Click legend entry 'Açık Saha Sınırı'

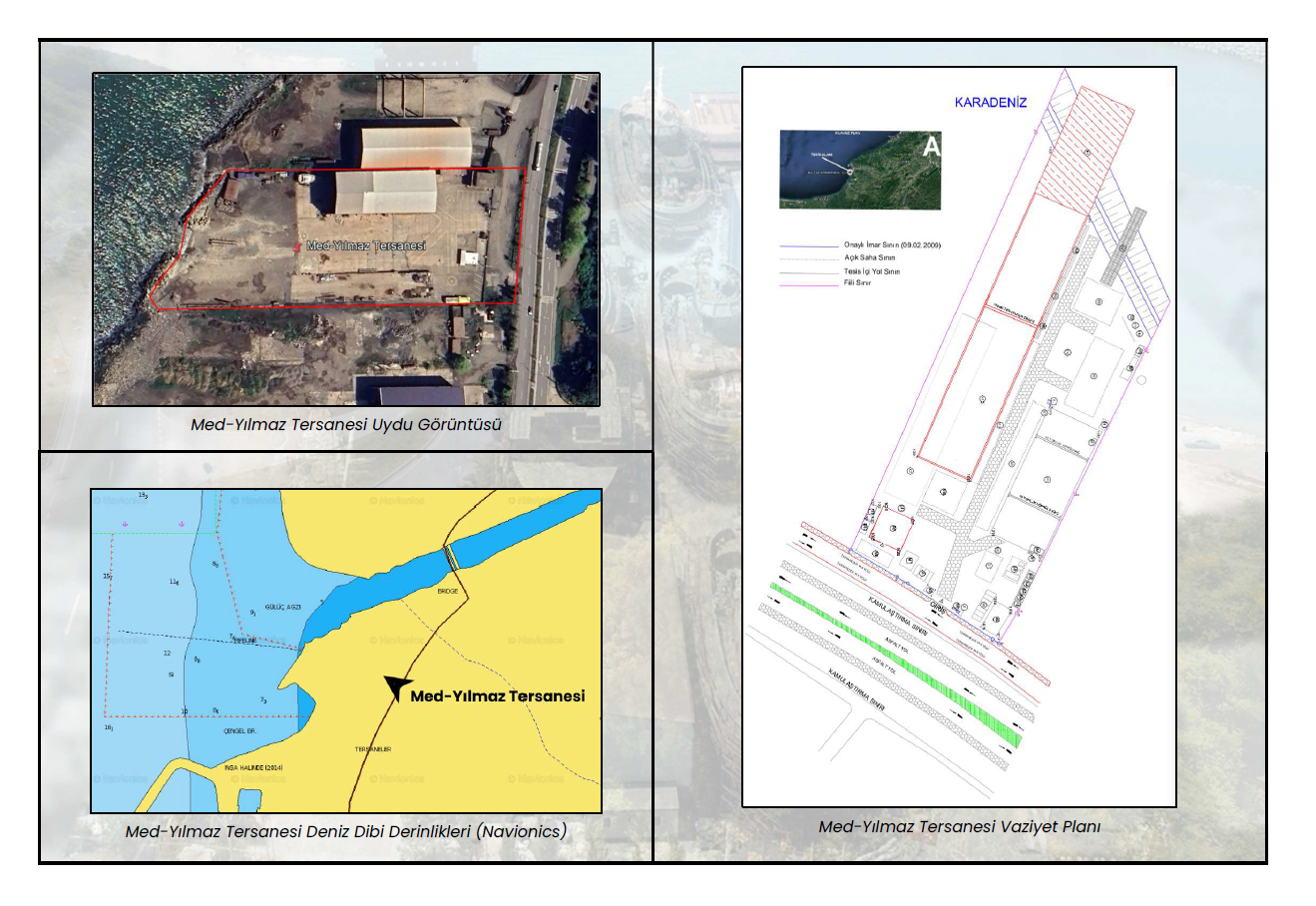click(x=869, y=257)
